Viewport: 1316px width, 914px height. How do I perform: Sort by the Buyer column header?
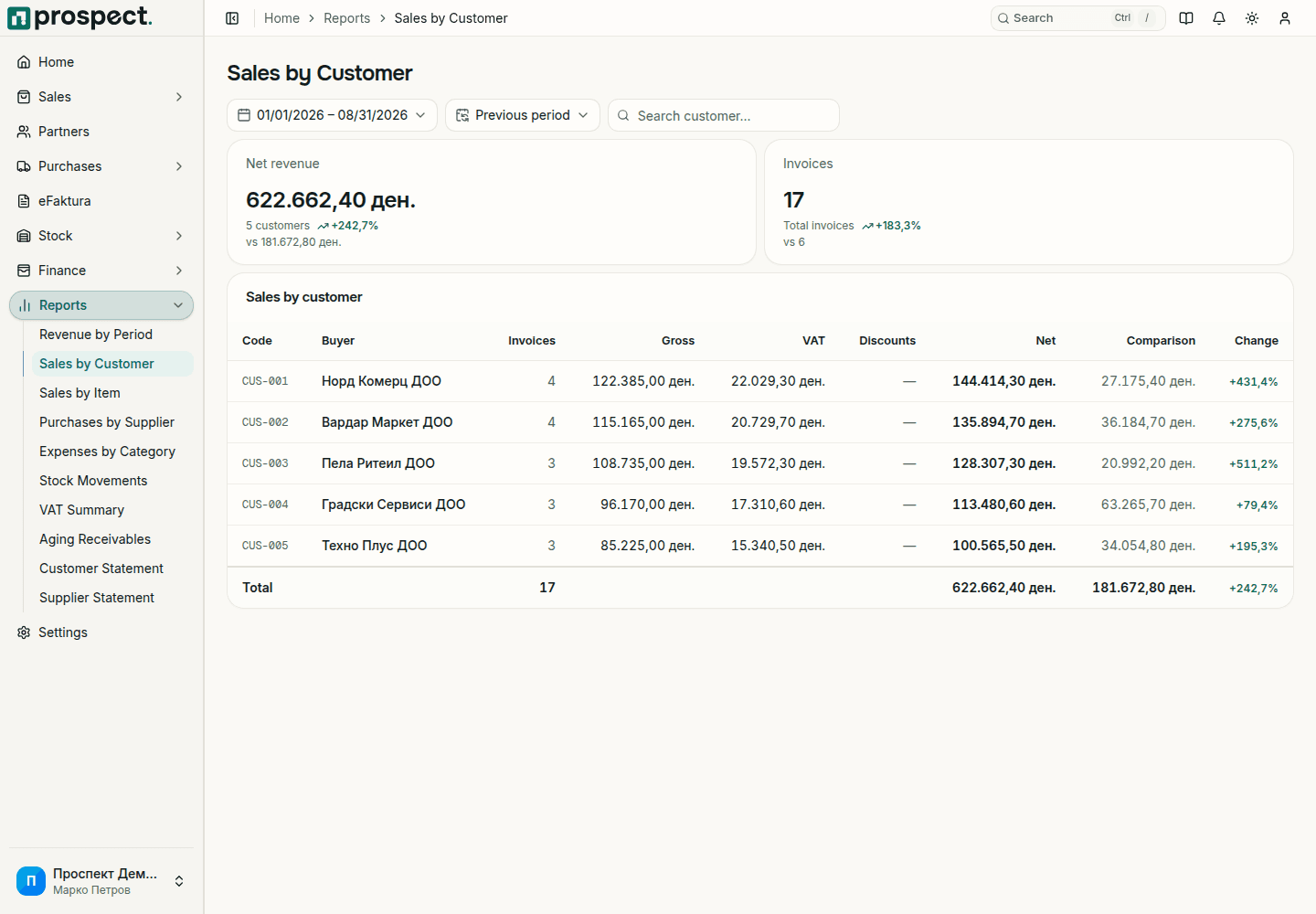click(x=338, y=341)
